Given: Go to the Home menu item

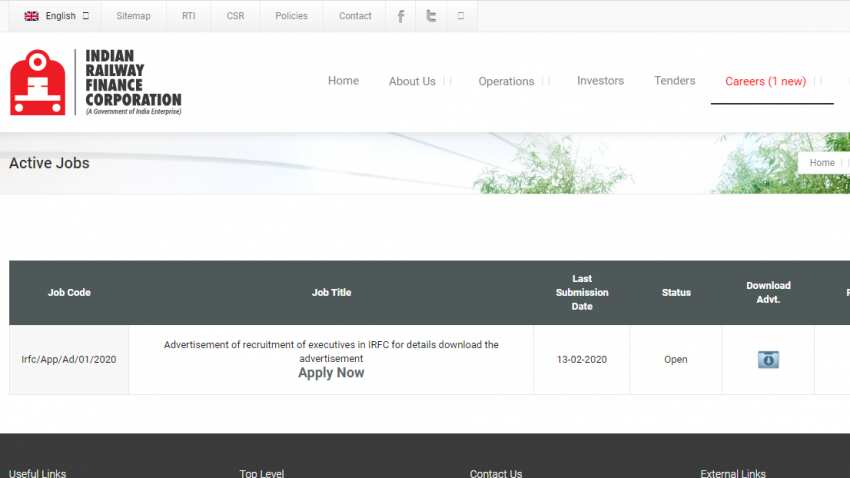Looking at the screenshot, I should (343, 81).
